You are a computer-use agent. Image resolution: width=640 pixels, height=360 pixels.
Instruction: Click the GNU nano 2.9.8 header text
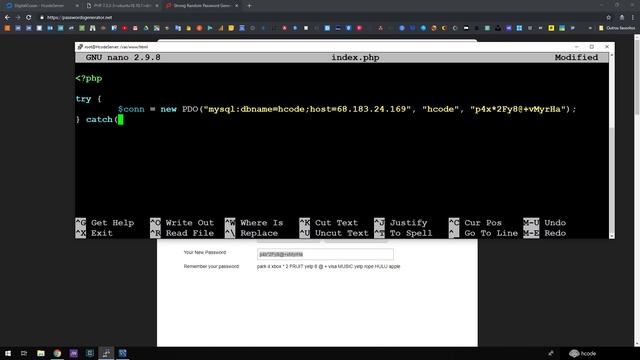[123, 58]
